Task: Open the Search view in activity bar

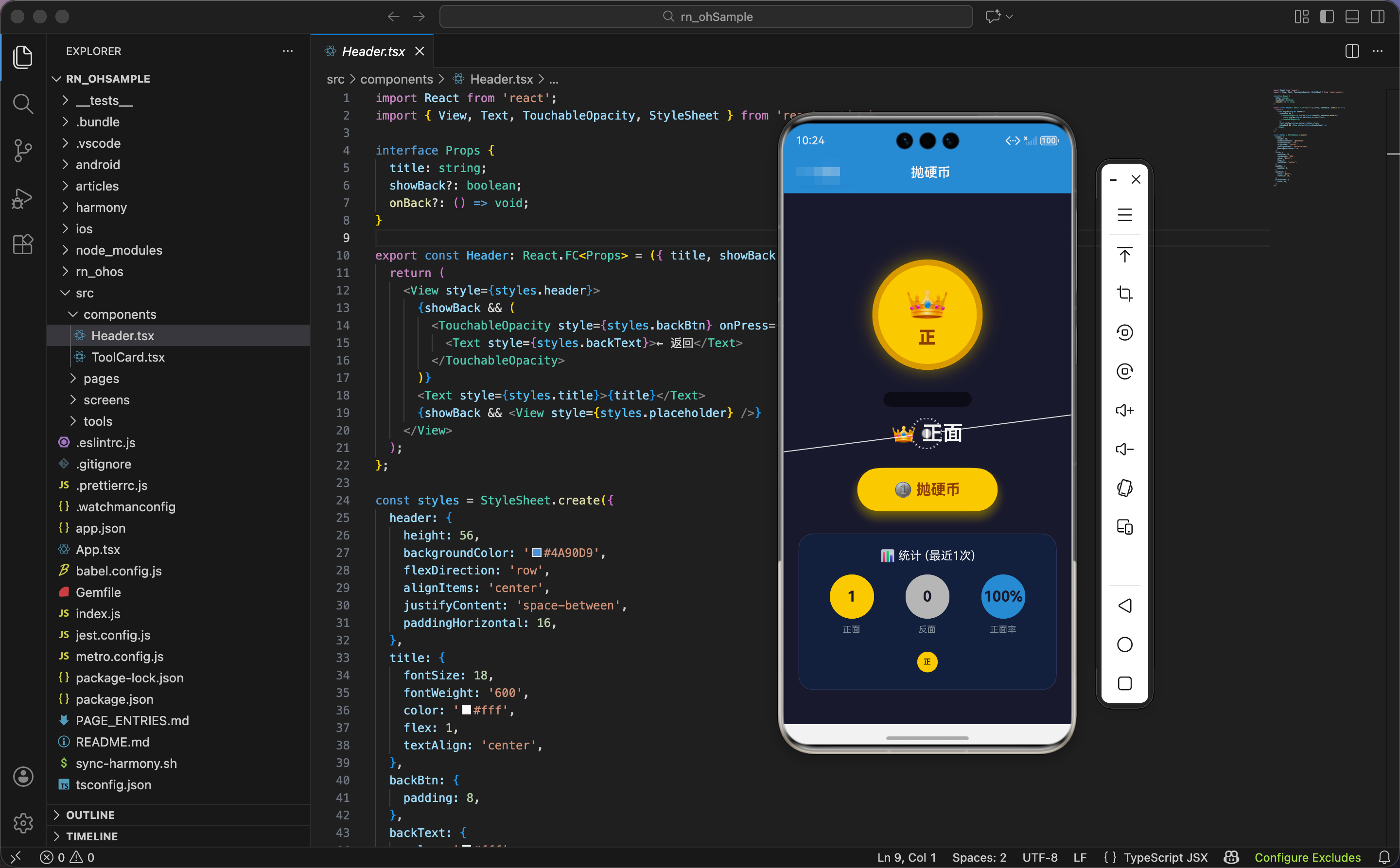Action: 23,104
